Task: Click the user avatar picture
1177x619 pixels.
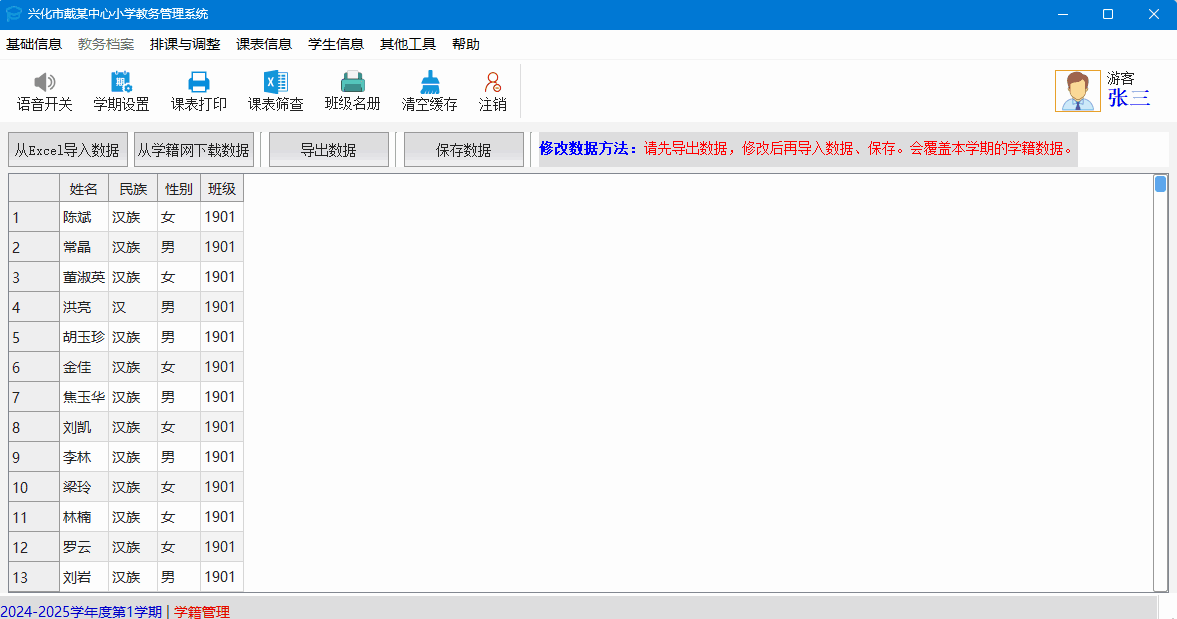Action: [x=1077, y=91]
